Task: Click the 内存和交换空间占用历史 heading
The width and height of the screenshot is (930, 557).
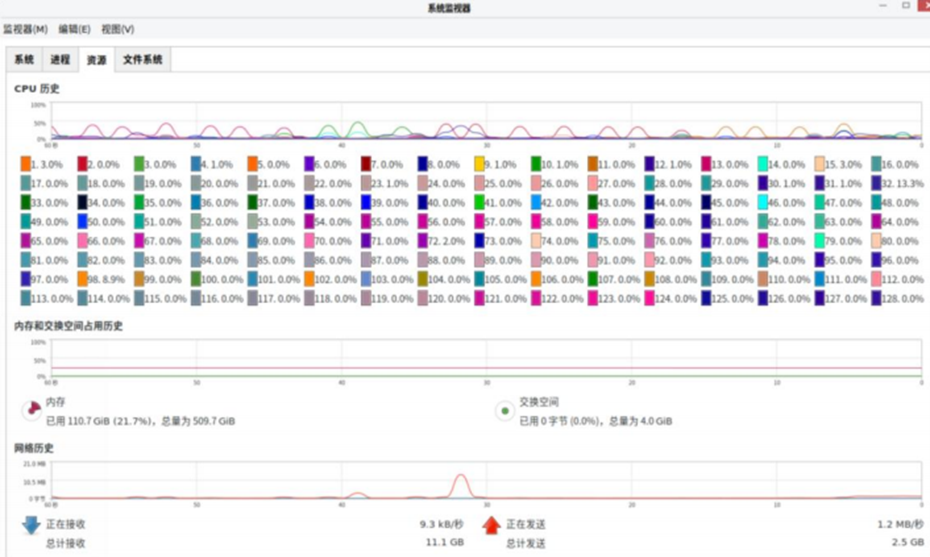Action: pyautogui.click(x=68, y=326)
